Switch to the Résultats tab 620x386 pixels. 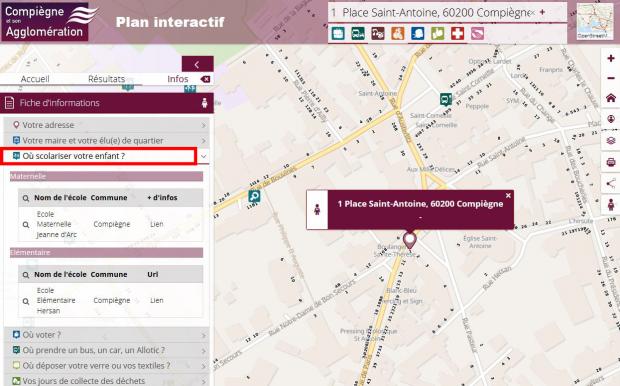point(106,79)
